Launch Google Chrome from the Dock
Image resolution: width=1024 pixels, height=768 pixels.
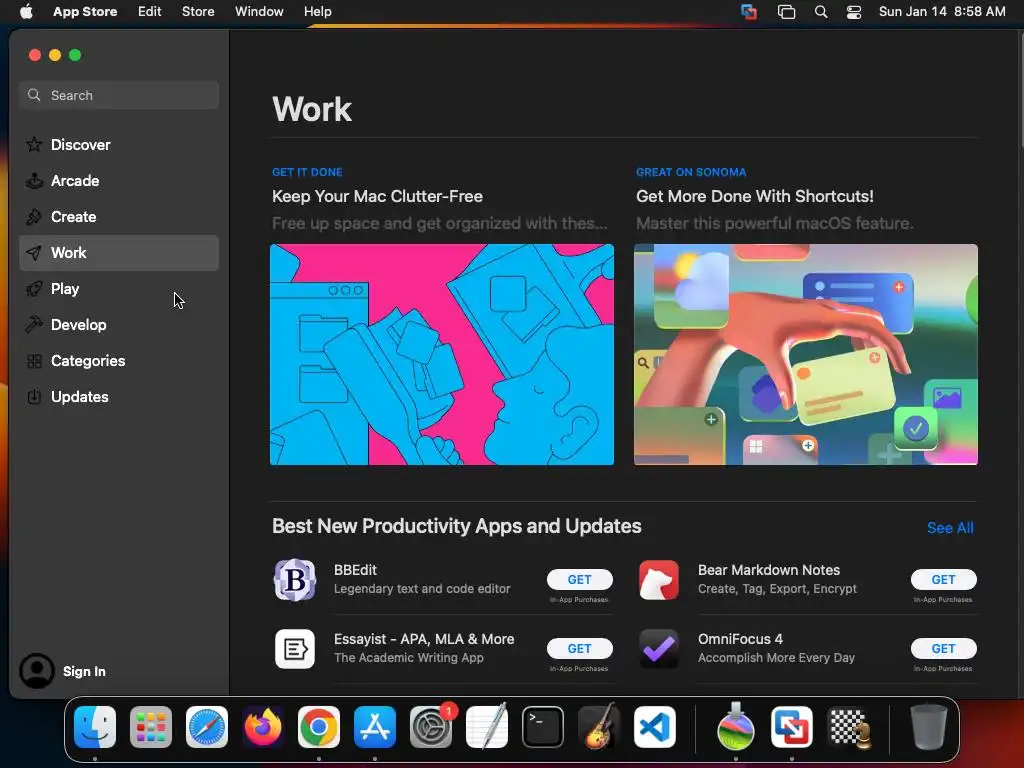tap(319, 727)
